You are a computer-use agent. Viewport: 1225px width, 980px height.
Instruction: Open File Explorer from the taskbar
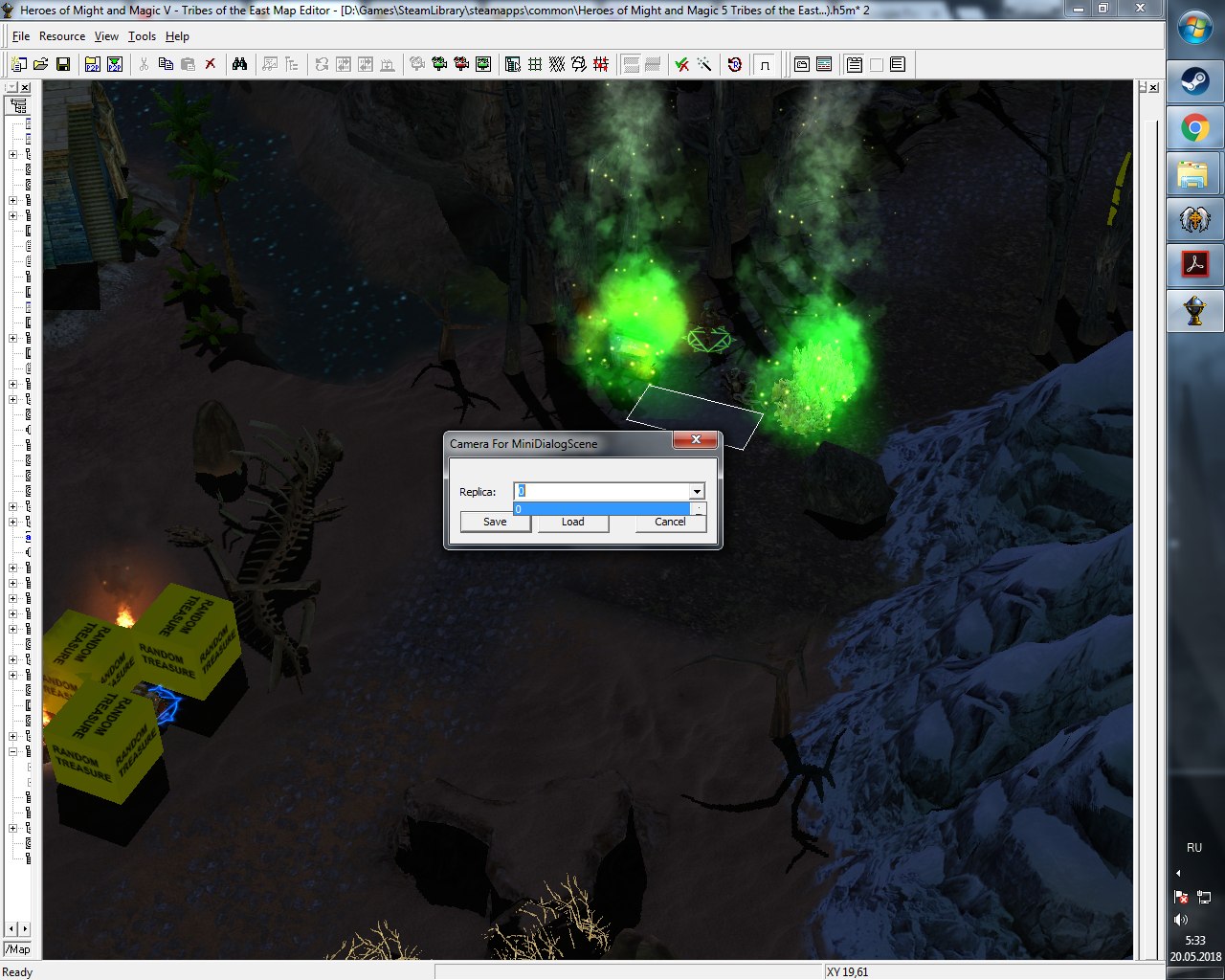[x=1194, y=174]
